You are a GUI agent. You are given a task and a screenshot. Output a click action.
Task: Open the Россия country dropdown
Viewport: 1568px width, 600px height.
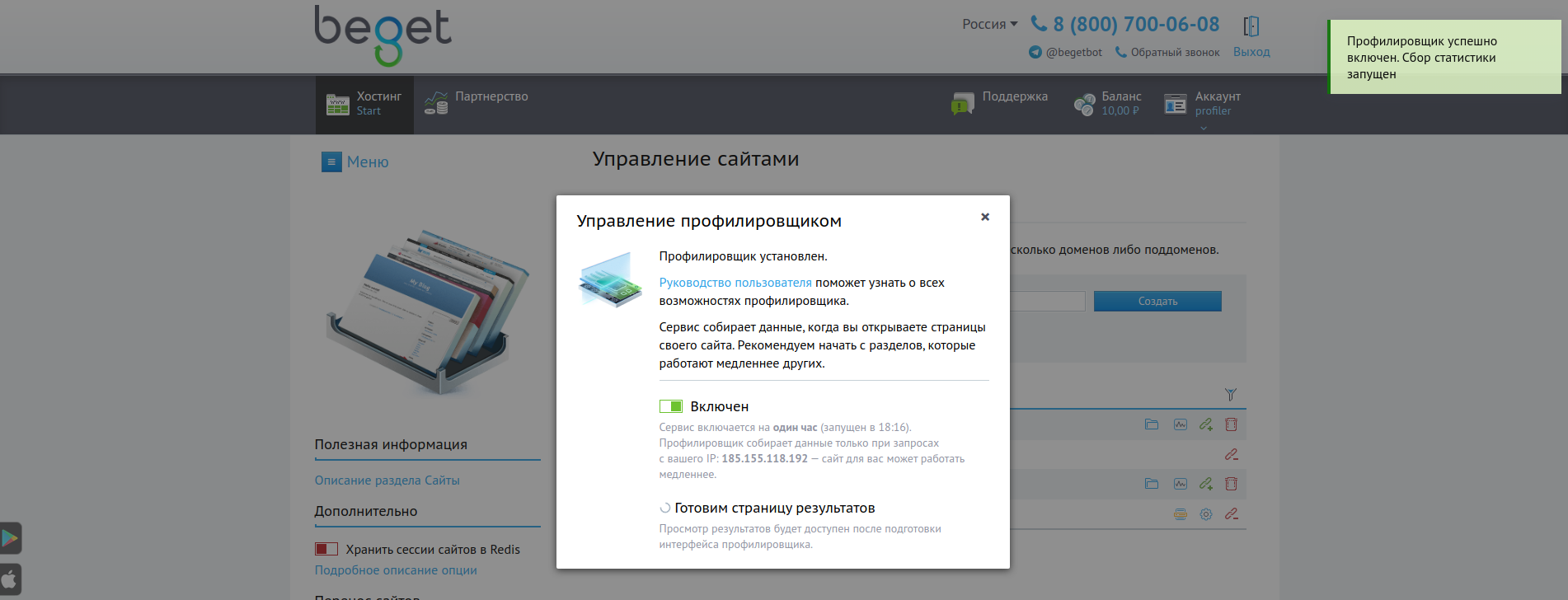990,24
